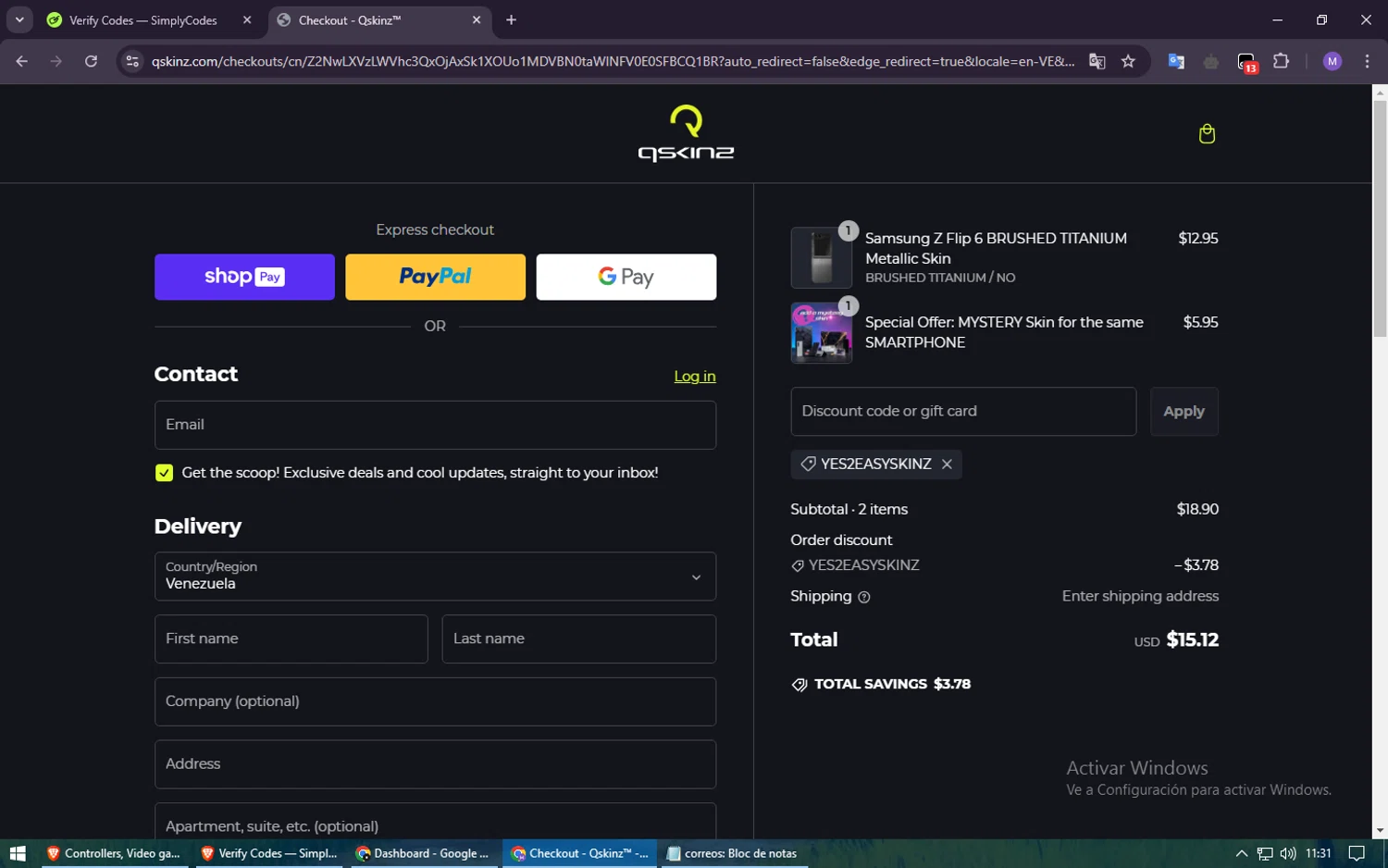The width and height of the screenshot is (1388, 868).
Task: Remove the YES2EASYSKINZ discount tag
Action: tap(947, 465)
